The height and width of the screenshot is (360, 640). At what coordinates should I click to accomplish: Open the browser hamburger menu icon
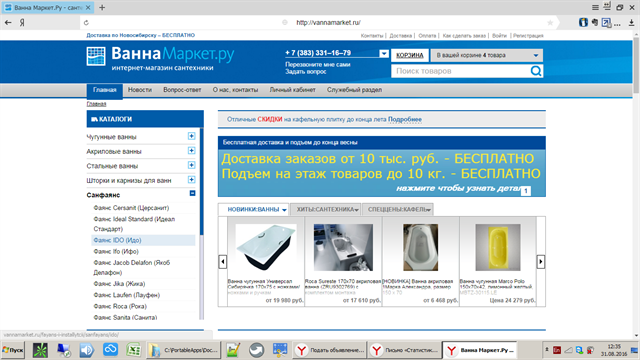tap(595, 7)
